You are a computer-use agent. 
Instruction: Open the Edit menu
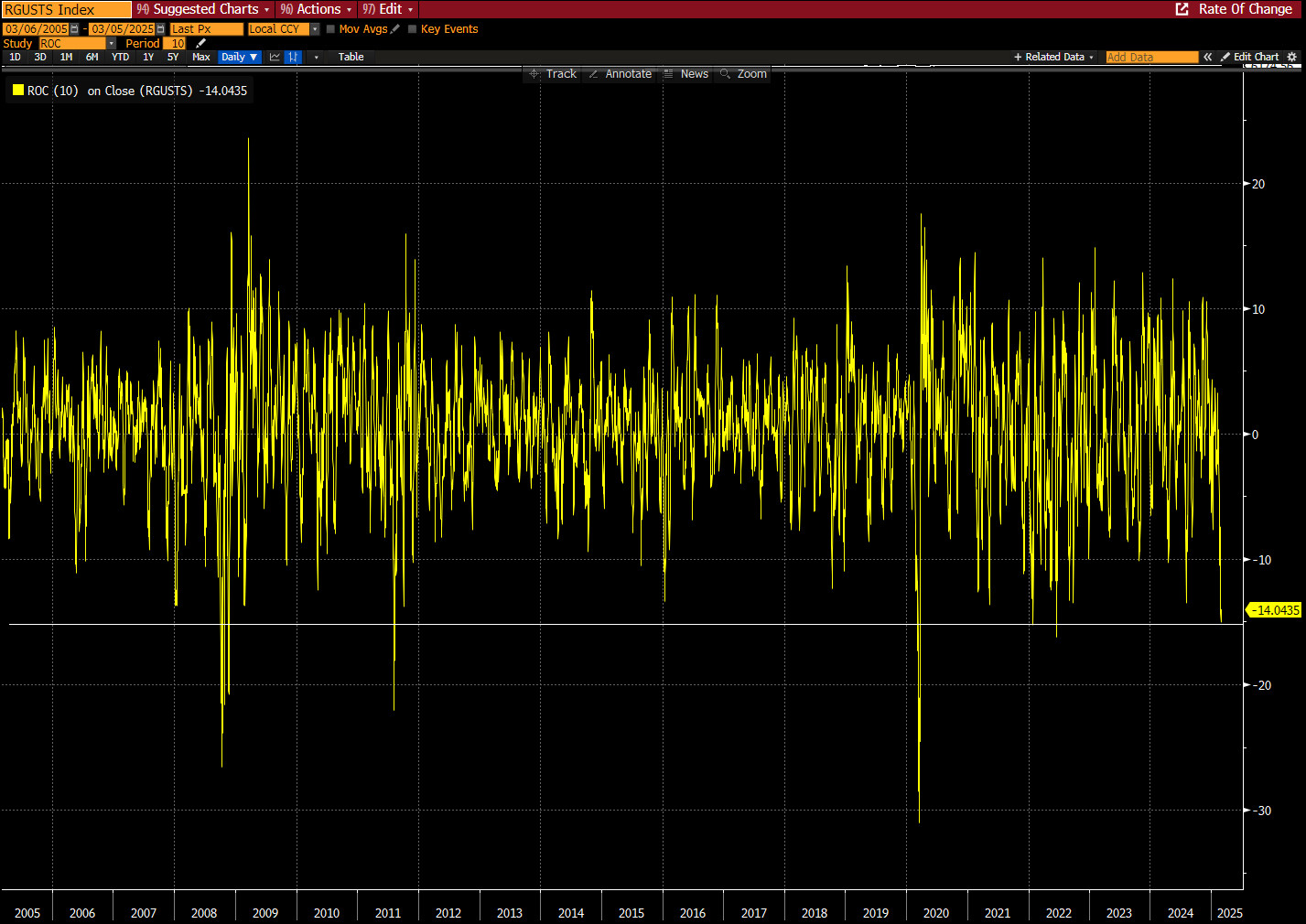(387, 9)
